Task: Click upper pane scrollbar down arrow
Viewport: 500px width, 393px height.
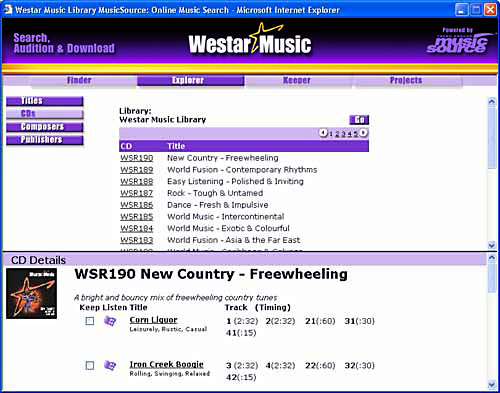Action: [492, 245]
